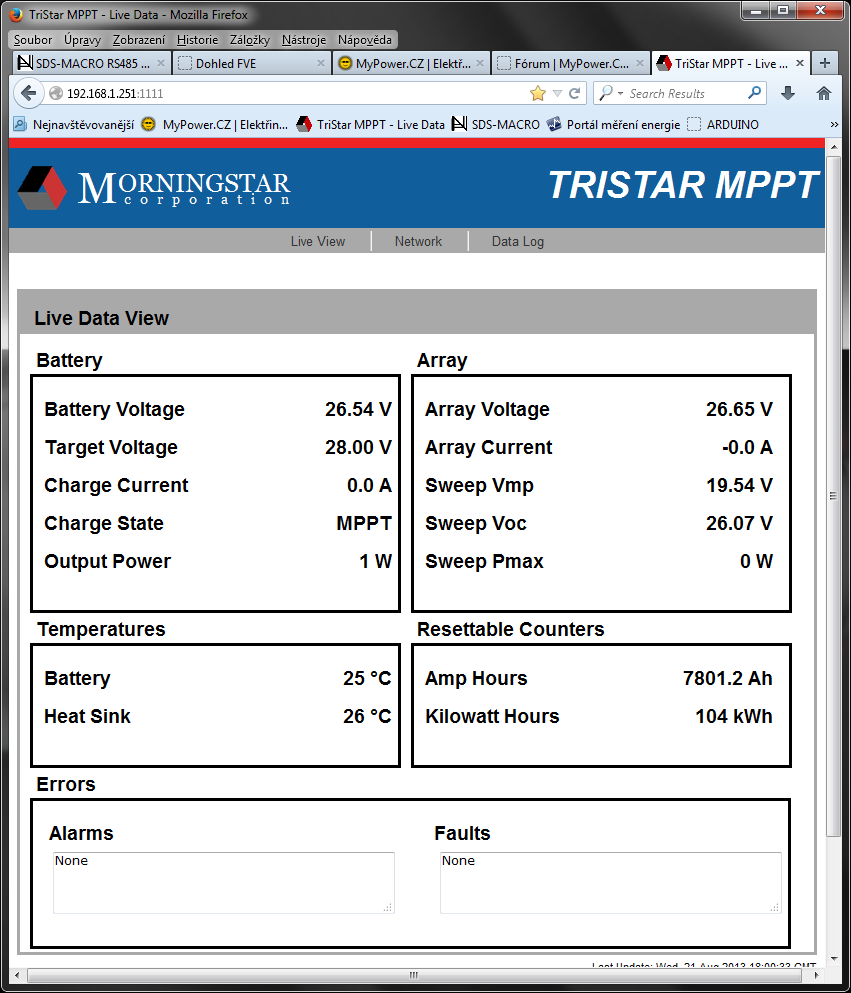
Task: Reload the page using the refresh icon
Action: 574,94
